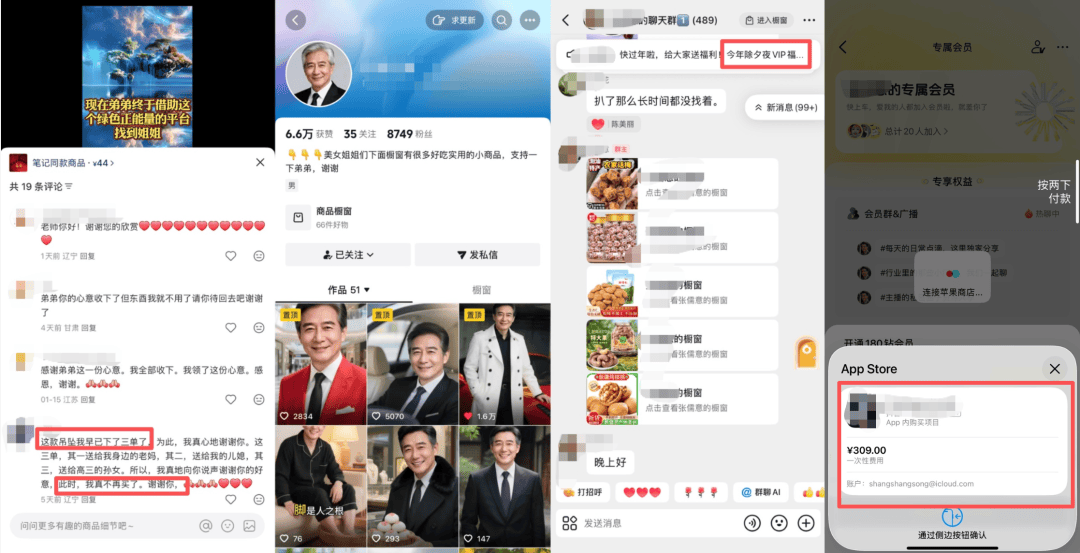Open emoji picker next to 发送消息 field
1080x553 pixels.
[779, 523]
